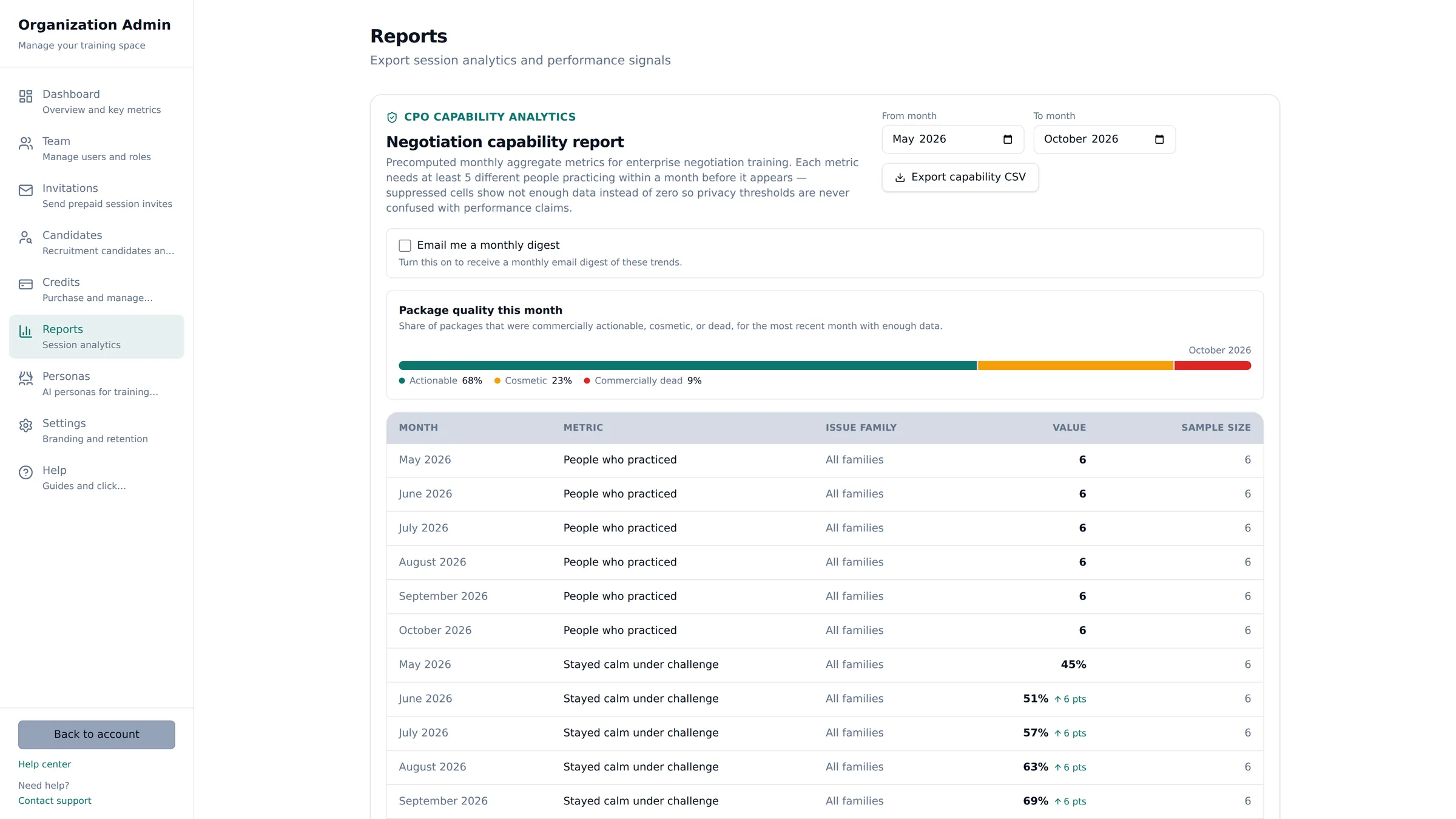Screen dimensions: 1456x819
Task: Open the To month calendar picker icon
Action: (x=1159, y=140)
